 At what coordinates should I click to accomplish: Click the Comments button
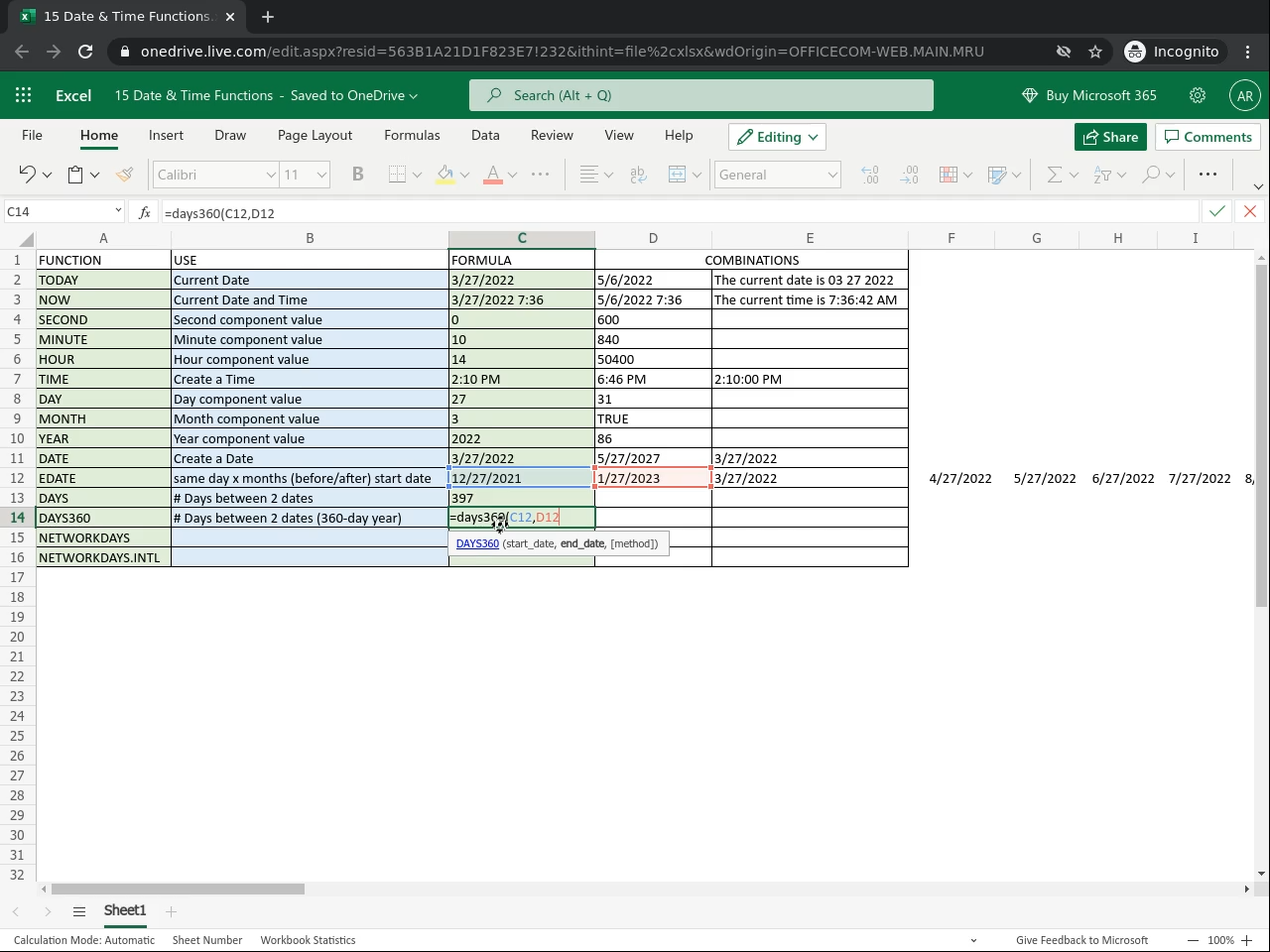click(1207, 137)
